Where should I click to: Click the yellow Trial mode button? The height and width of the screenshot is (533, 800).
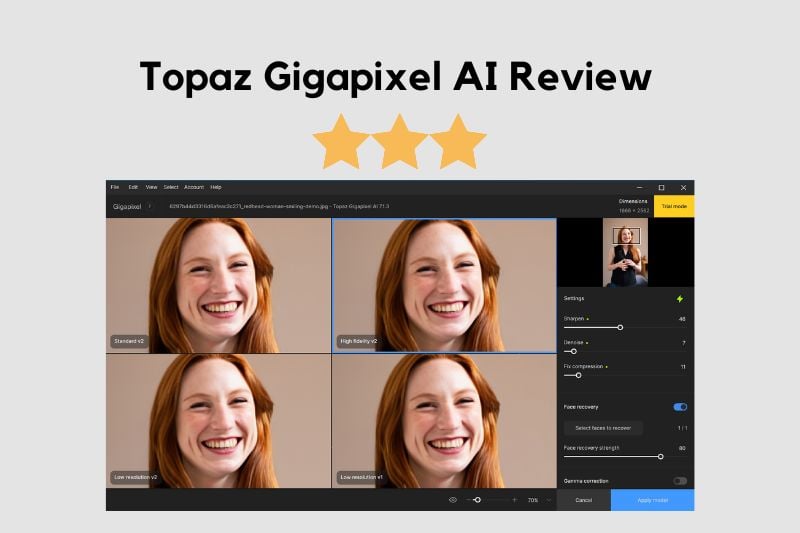click(x=674, y=207)
